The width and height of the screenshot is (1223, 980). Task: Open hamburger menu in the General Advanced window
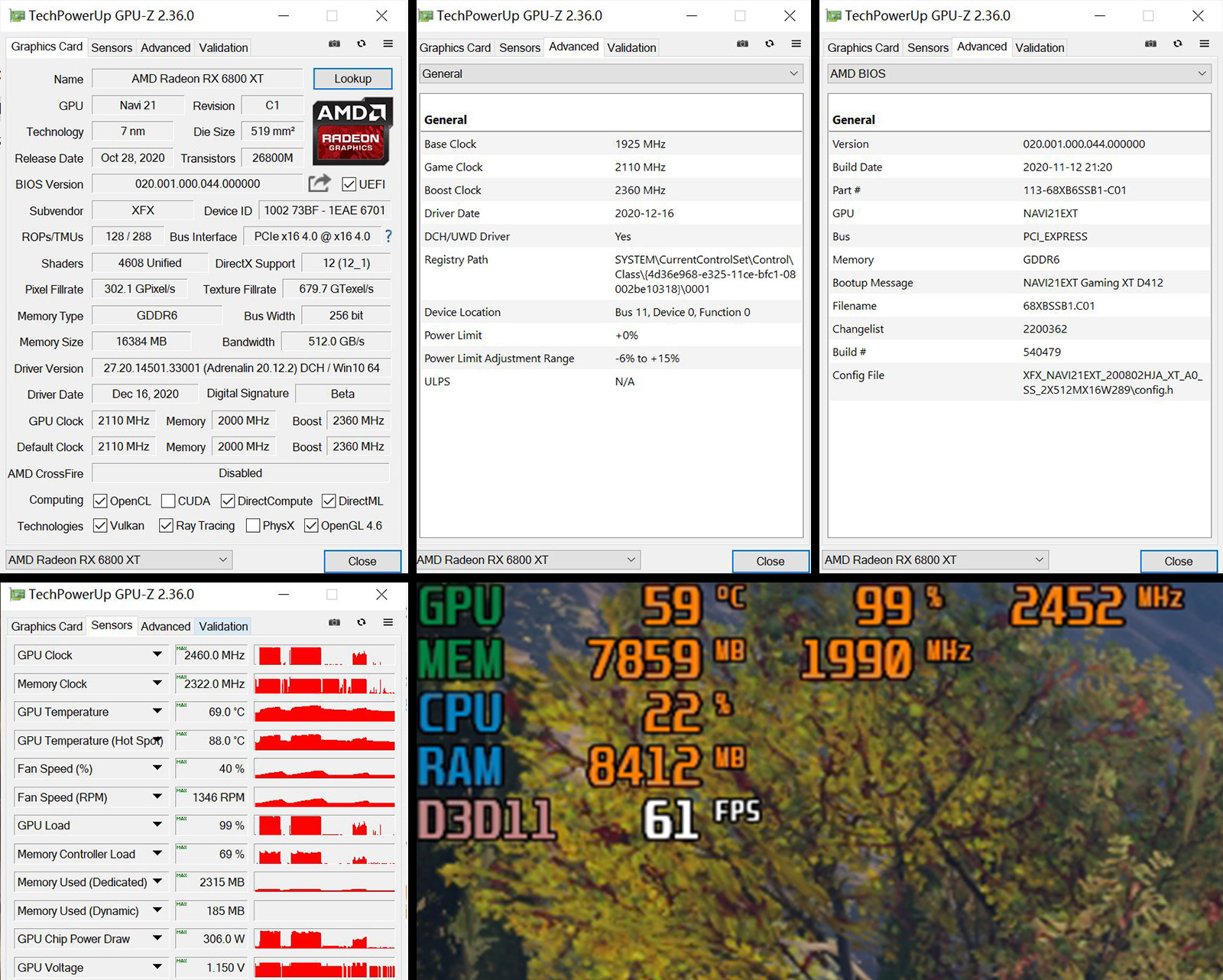click(796, 44)
